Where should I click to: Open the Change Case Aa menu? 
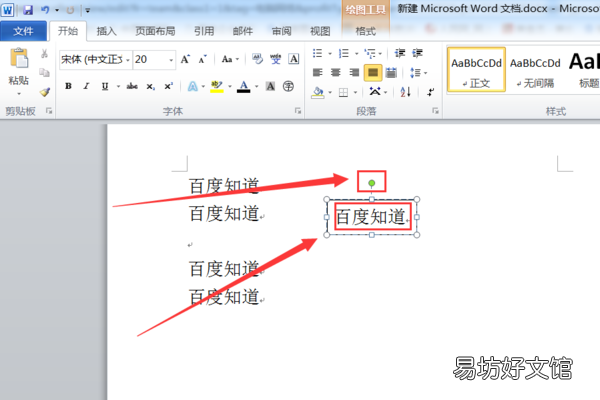(x=230, y=59)
